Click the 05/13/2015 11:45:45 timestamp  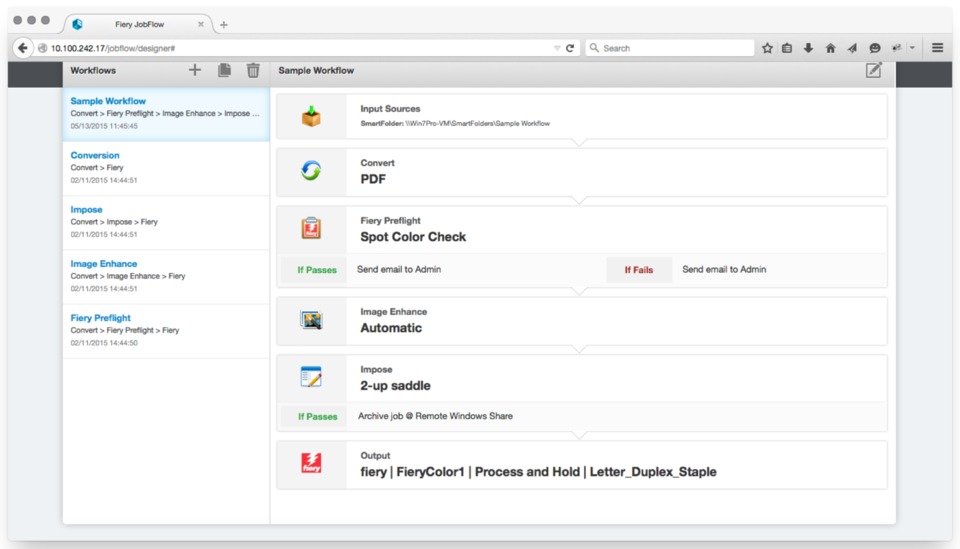click(x=104, y=126)
